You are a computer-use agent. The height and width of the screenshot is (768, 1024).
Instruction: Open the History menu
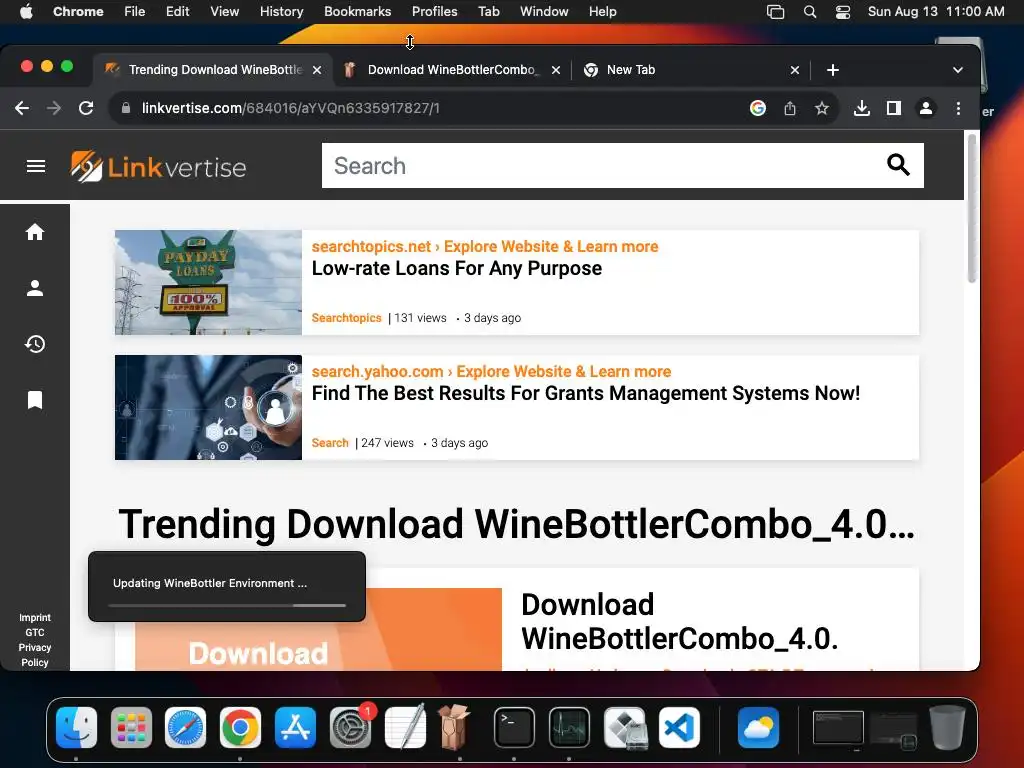coord(281,11)
